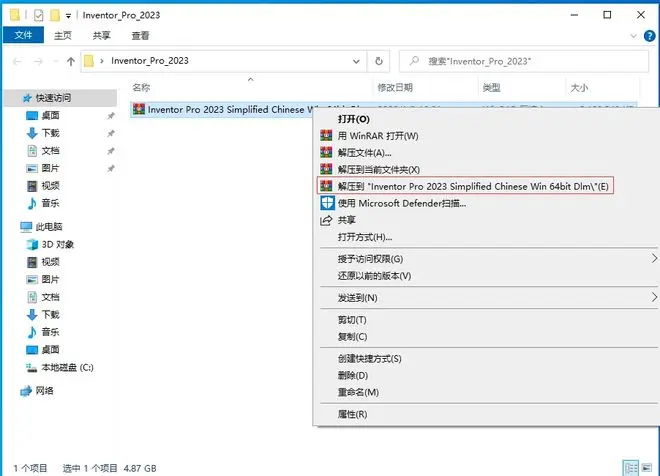Click the pin icon next to 下载

pos(111,133)
